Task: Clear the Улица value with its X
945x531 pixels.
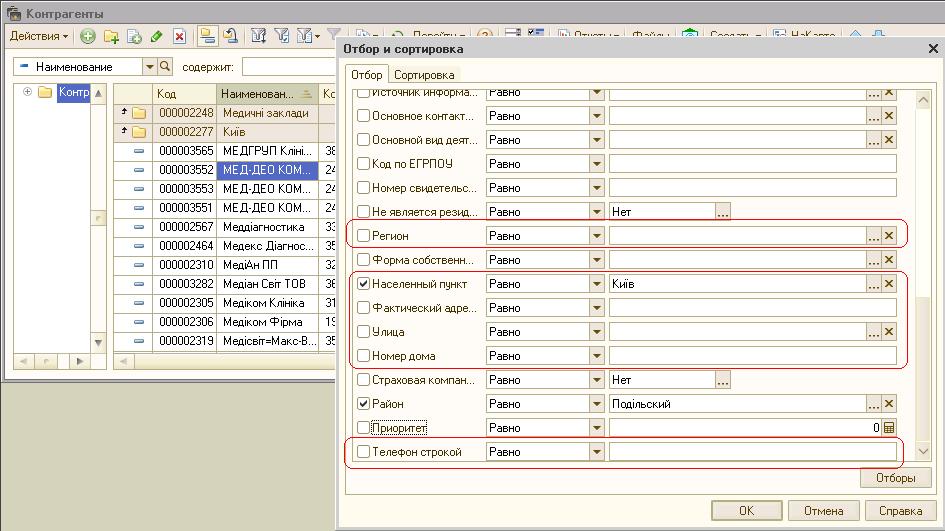Action: pyautogui.click(x=889, y=331)
